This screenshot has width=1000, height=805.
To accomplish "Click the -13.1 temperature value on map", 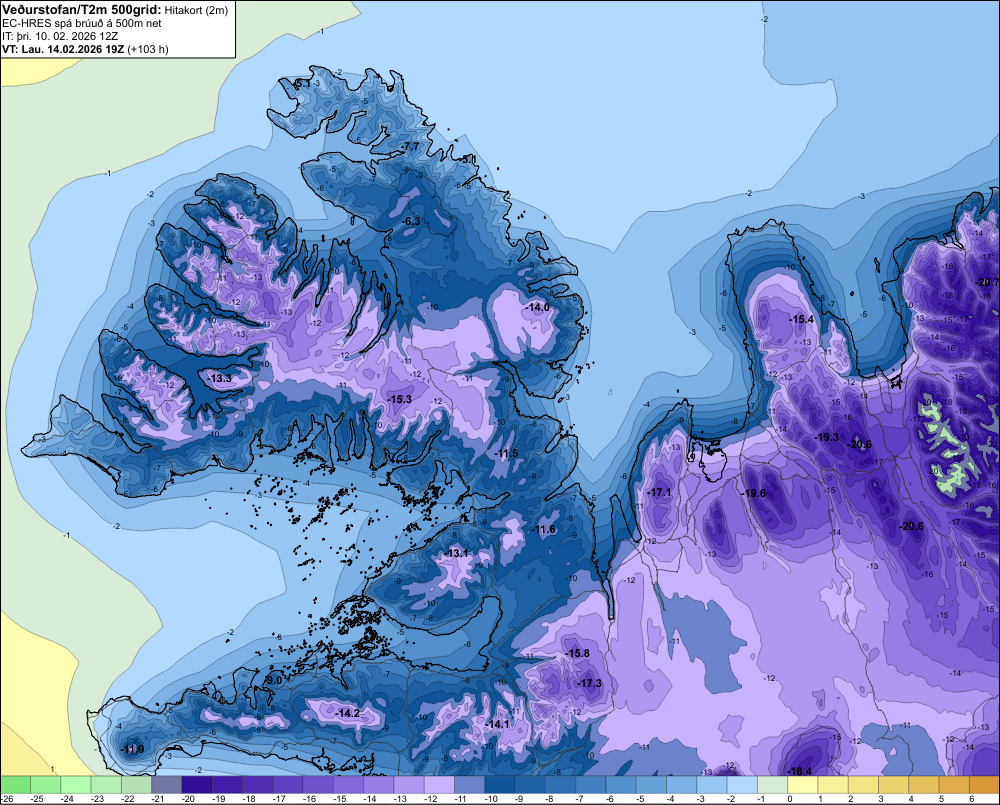I will click(x=457, y=553).
